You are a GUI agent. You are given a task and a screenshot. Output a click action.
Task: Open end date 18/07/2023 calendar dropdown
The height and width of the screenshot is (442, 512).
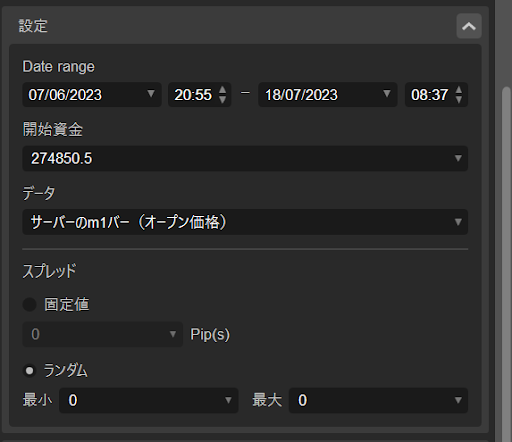click(387, 94)
